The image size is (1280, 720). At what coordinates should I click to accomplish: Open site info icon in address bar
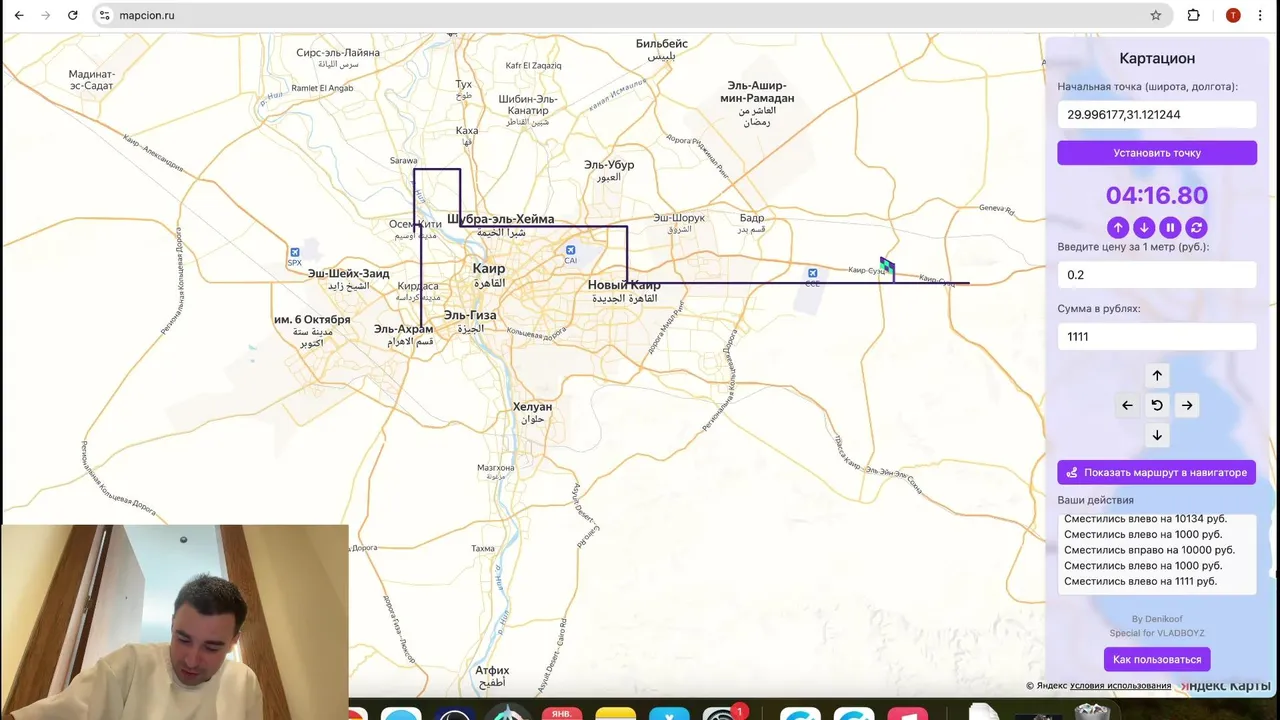[105, 15]
